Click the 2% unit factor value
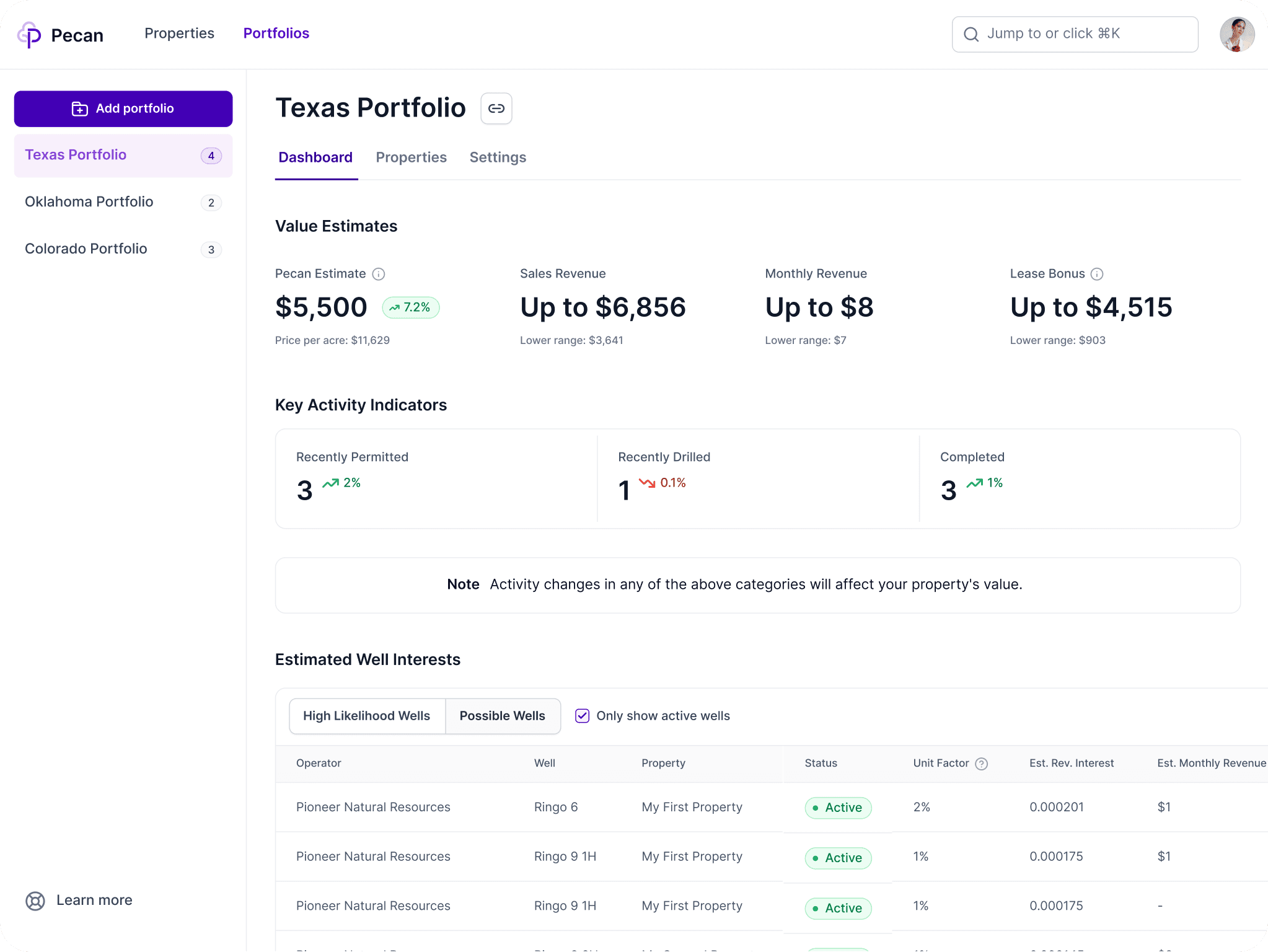Screen dimensions: 1268x952 click(922, 807)
